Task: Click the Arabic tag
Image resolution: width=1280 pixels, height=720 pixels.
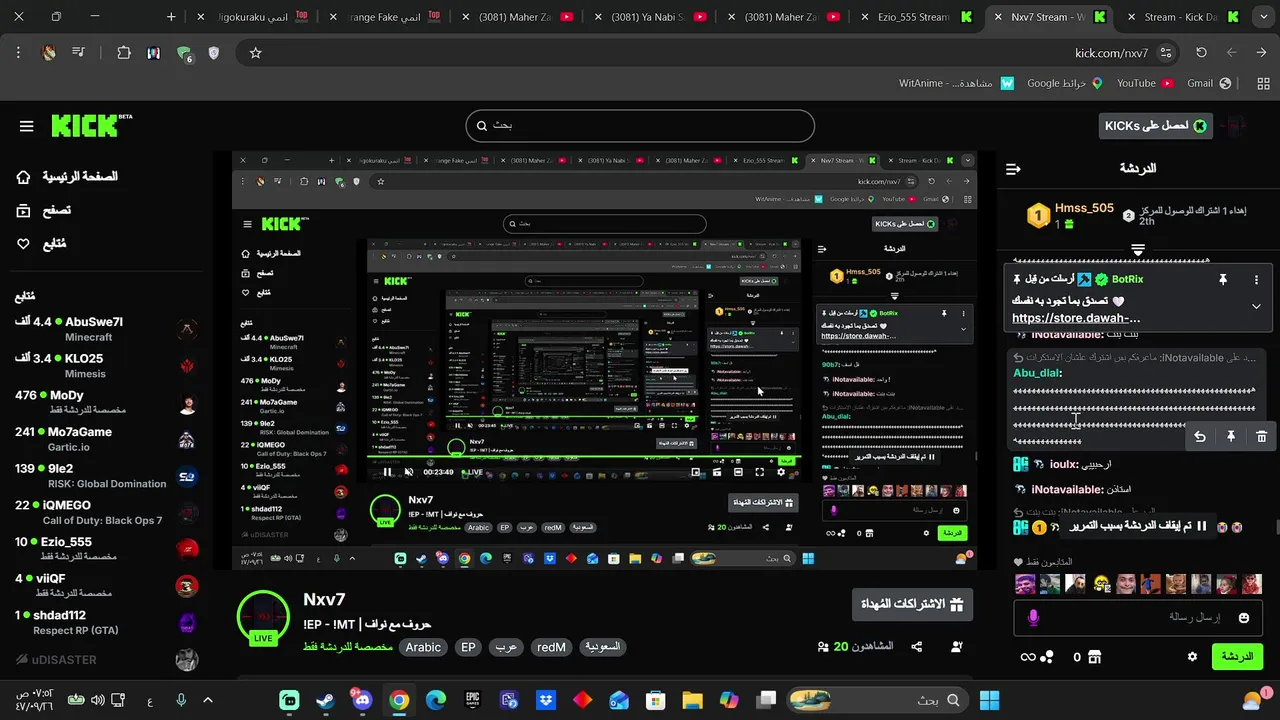Action: pyautogui.click(x=423, y=647)
